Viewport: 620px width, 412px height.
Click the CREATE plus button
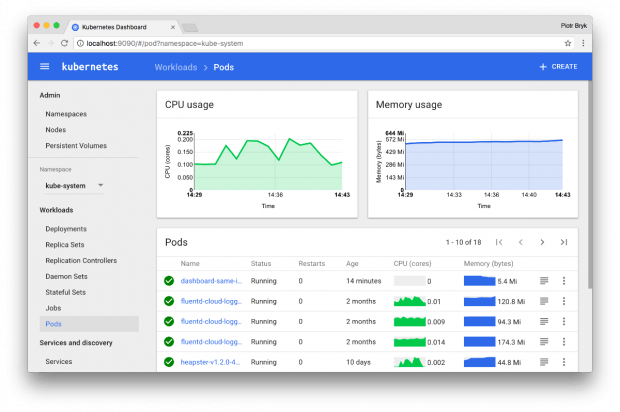point(558,66)
